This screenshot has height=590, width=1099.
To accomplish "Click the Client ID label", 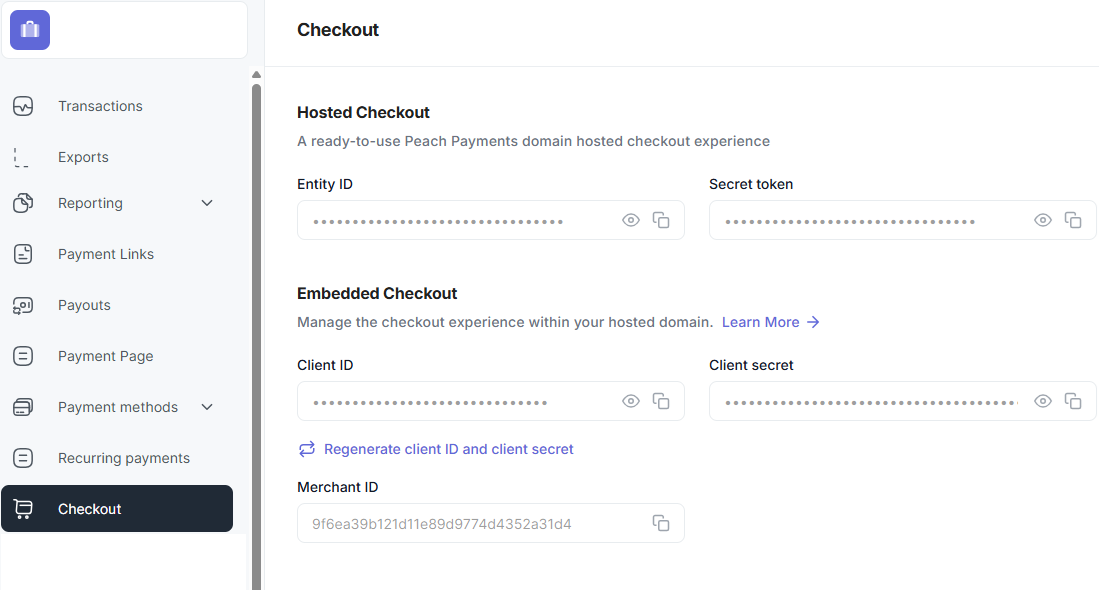I will click(x=325, y=365).
